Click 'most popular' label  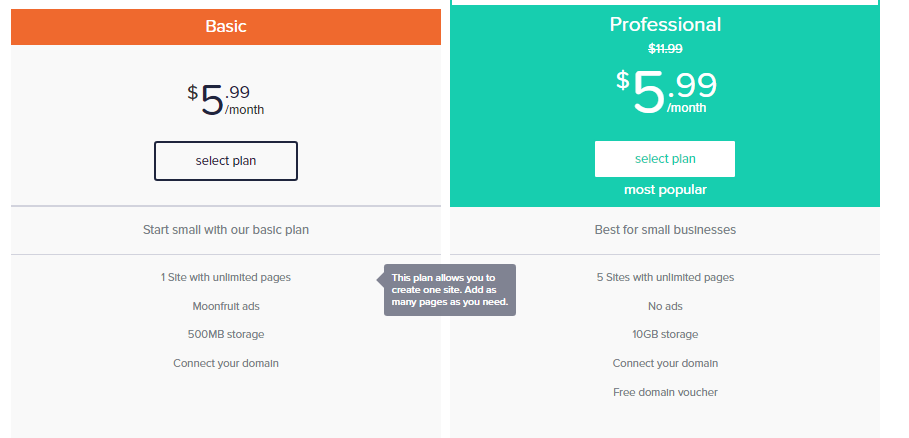[665, 189]
